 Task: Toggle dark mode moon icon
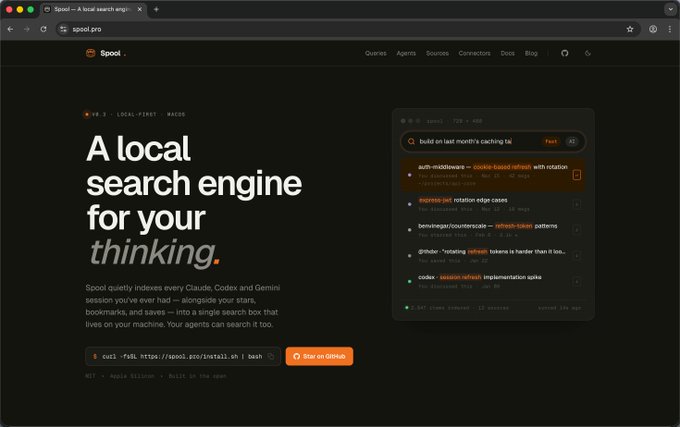click(x=588, y=53)
